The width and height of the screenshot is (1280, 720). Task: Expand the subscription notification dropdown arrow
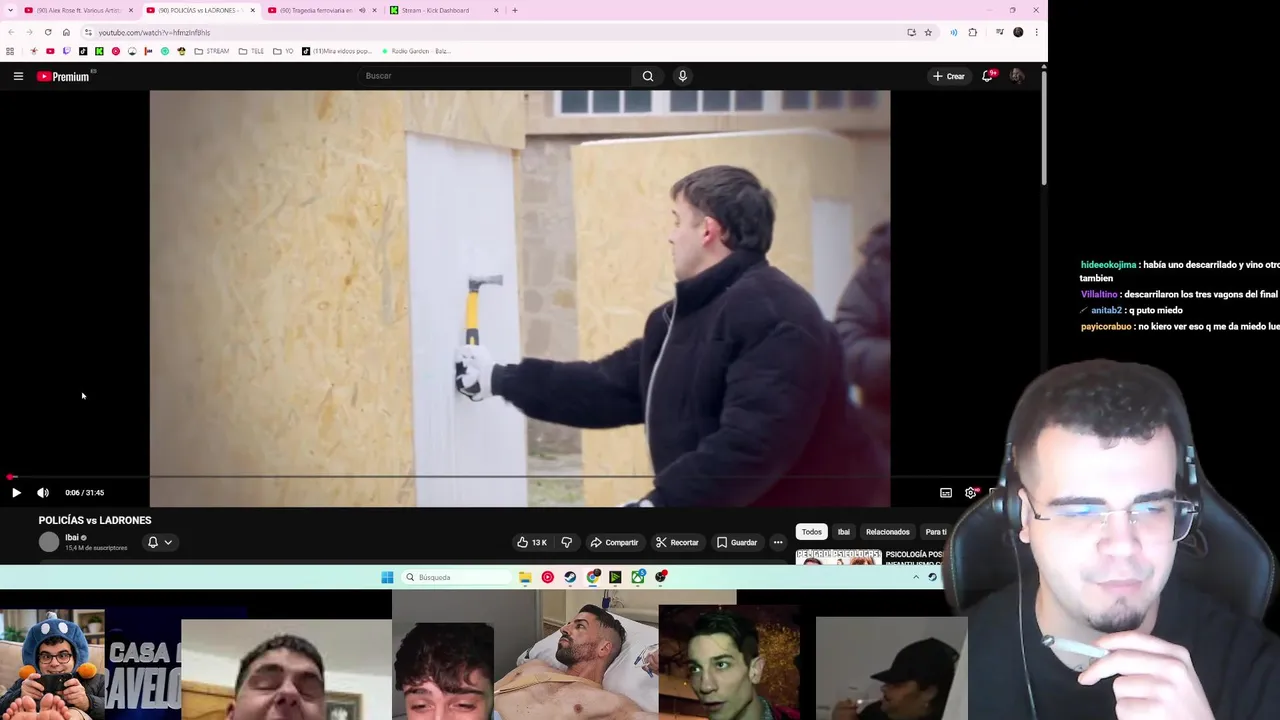pyautogui.click(x=168, y=542)
